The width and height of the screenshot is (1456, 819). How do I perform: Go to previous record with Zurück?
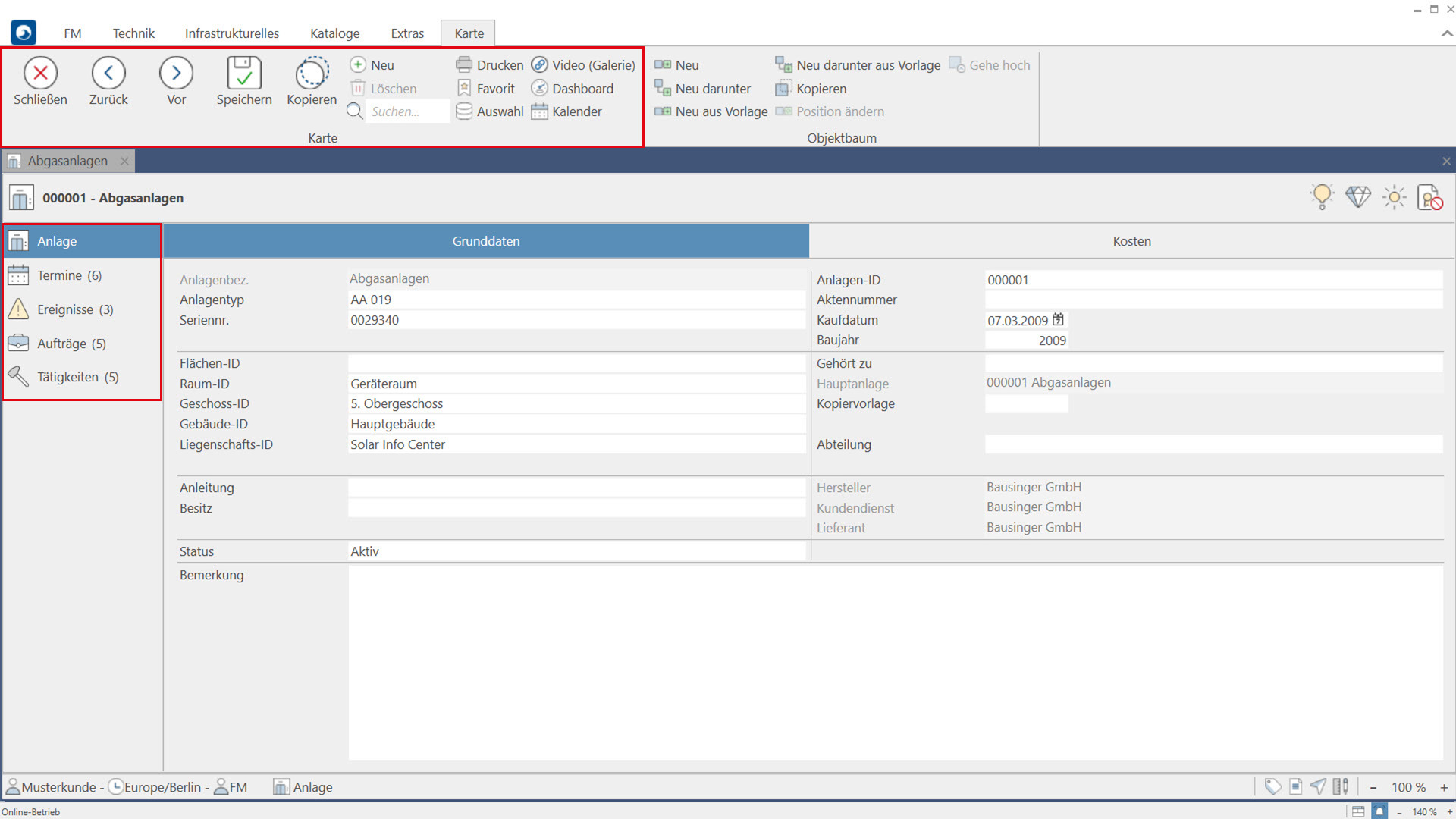pyautogui.click(x=108, y=74)
